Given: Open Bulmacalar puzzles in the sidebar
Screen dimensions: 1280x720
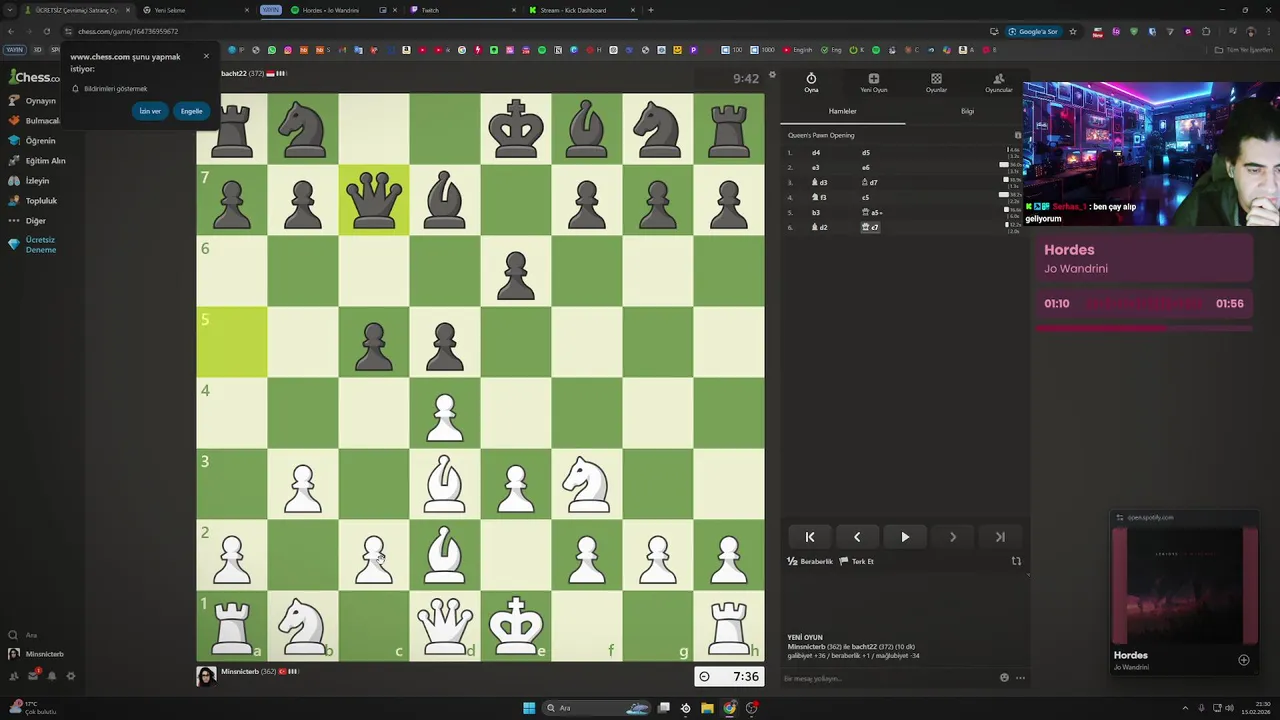Looking at the screenshot, I should (34, 121).
